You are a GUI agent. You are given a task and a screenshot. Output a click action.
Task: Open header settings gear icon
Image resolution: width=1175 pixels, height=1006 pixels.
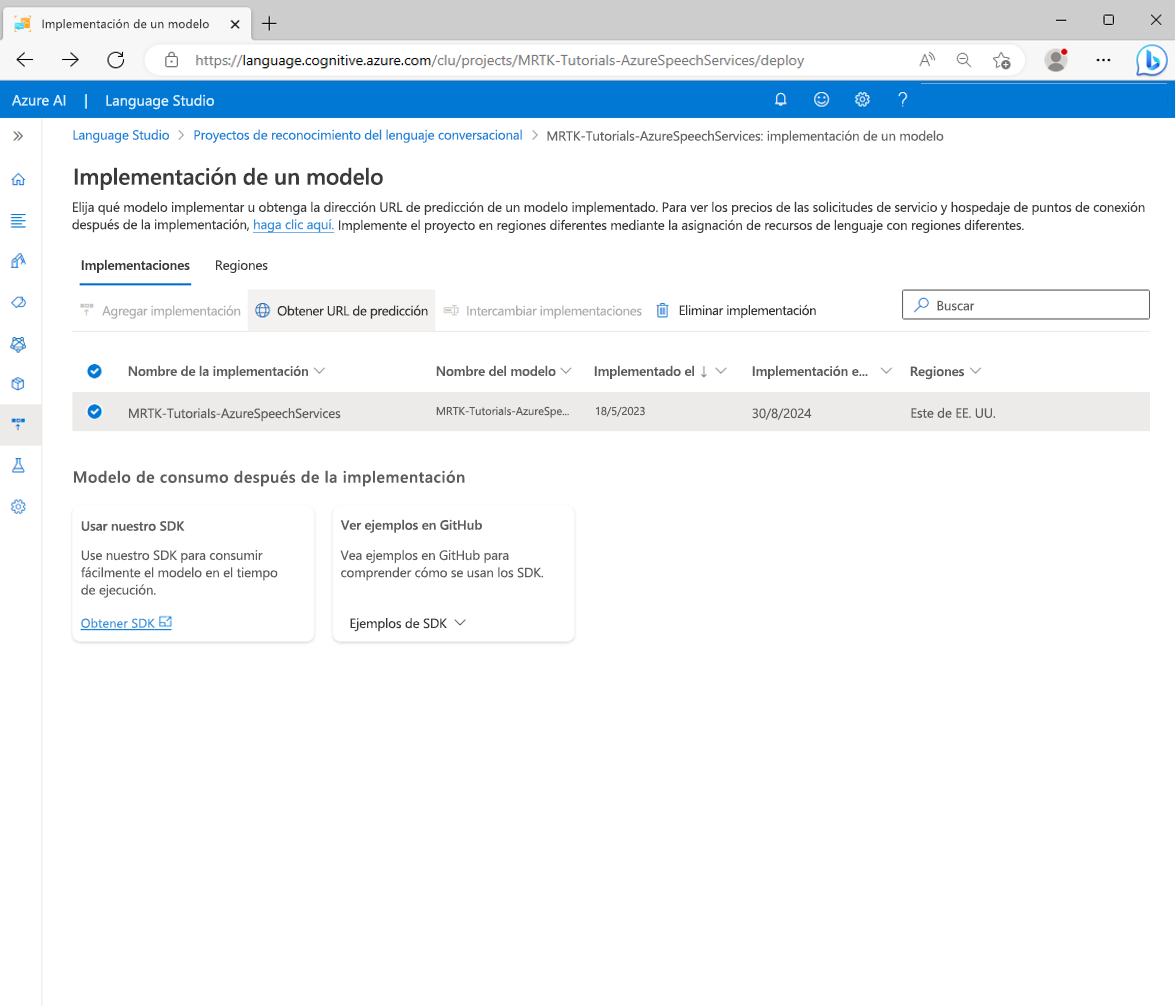click(863, 100)
